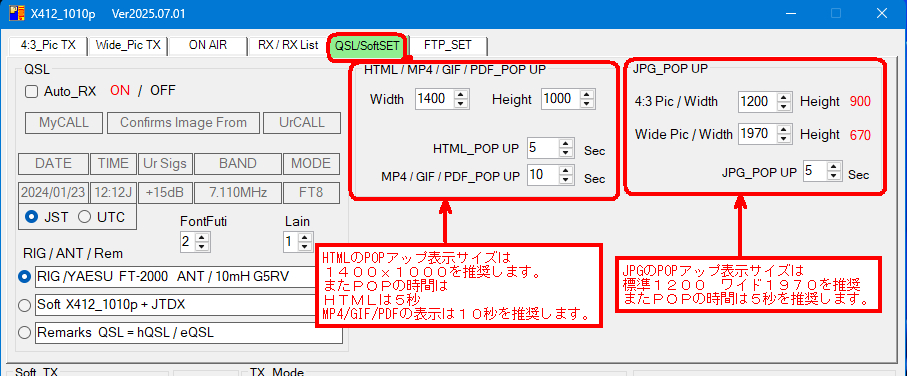Click the Confirms Image From button
Image resolution: width=907 pixels, height=376 pixels.
(183, 123)
